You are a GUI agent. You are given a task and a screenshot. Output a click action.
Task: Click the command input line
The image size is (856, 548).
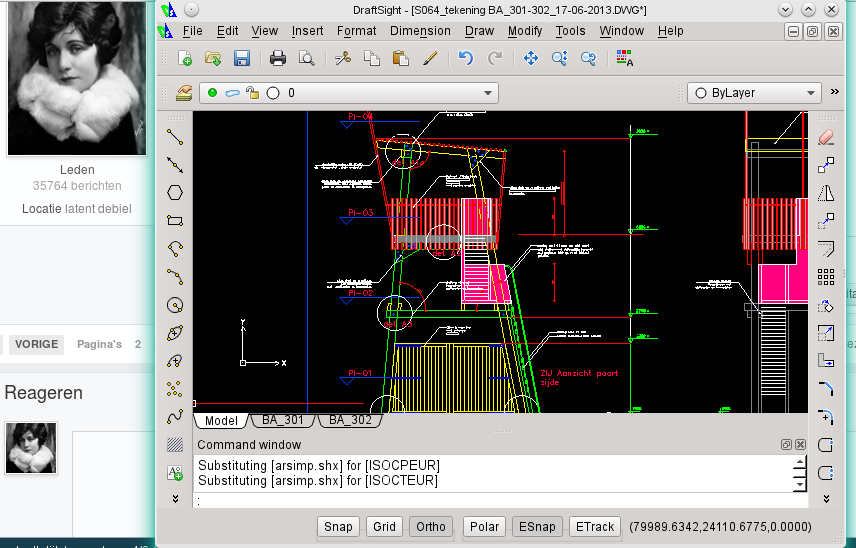(x=500, y=501)
